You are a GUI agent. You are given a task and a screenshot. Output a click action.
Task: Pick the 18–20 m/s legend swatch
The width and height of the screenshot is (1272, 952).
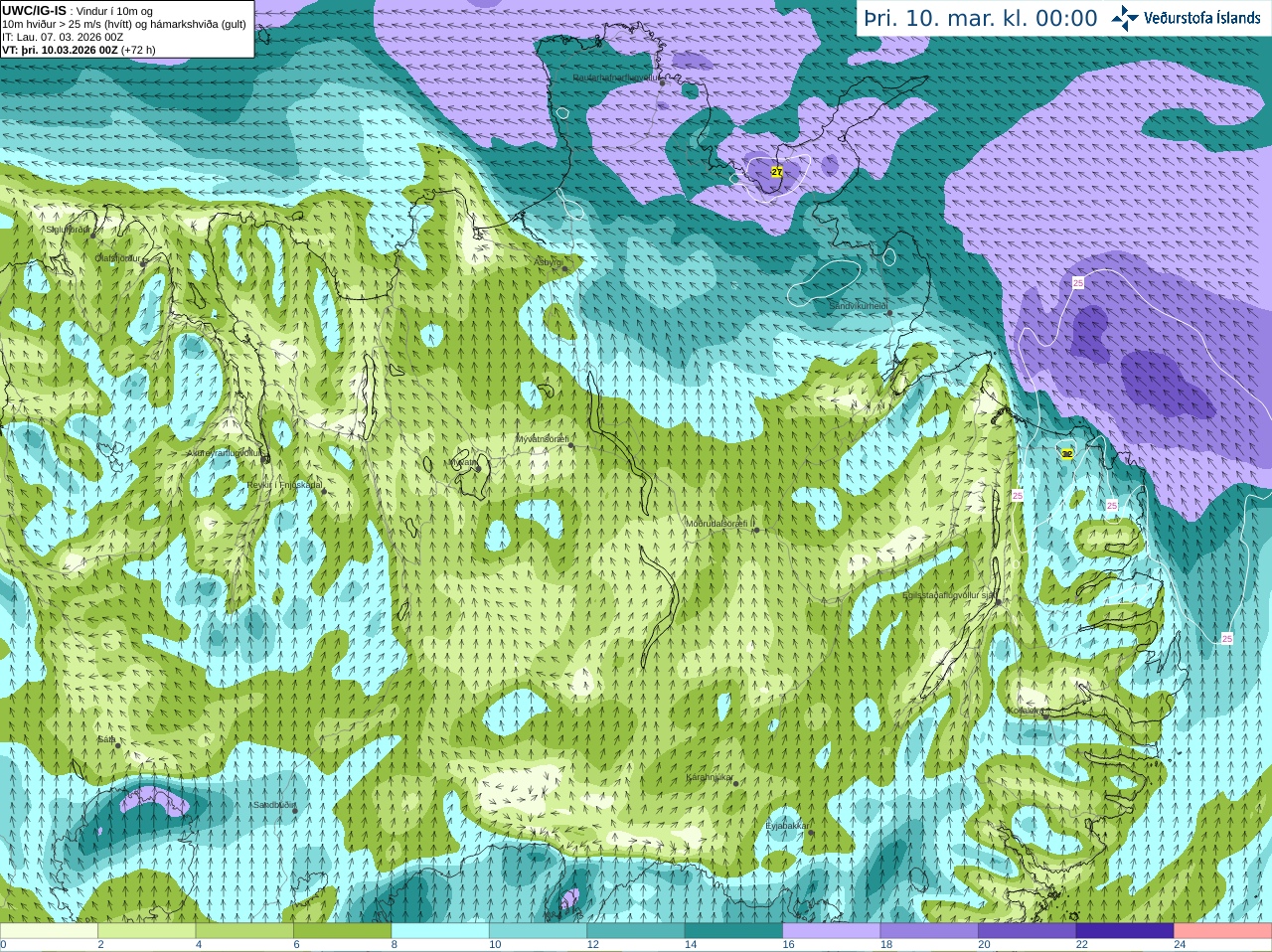[x=929, y=931]
